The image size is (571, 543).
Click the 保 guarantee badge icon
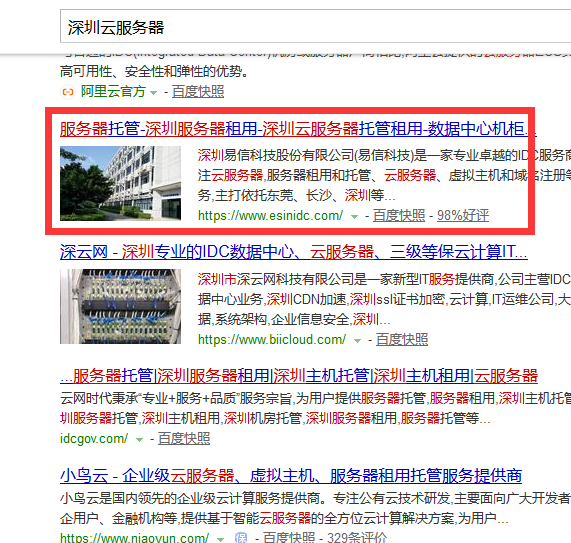(x=241, y=538)
